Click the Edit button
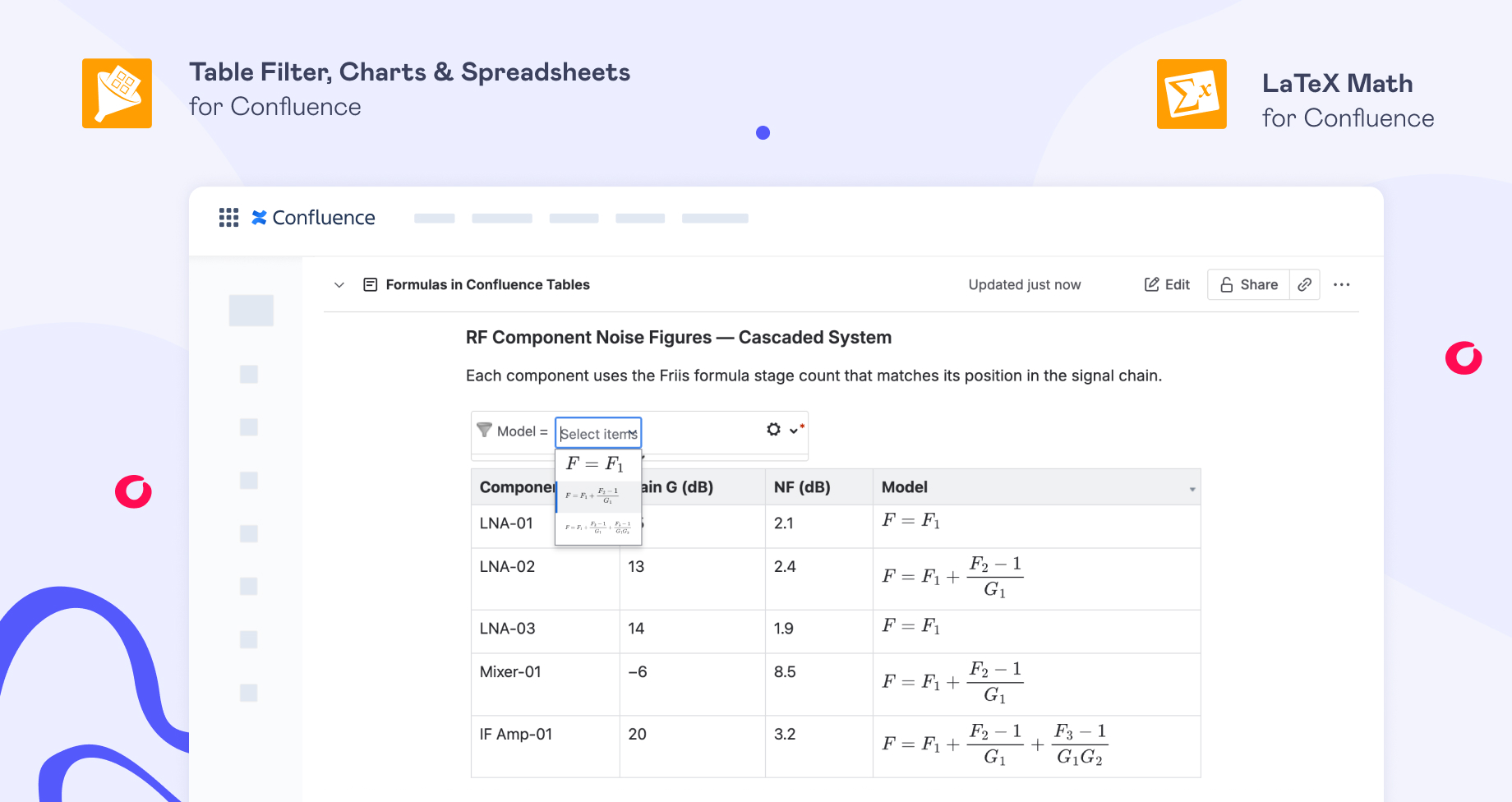This screenshot has height=802, width=1512. point(1167,284)
